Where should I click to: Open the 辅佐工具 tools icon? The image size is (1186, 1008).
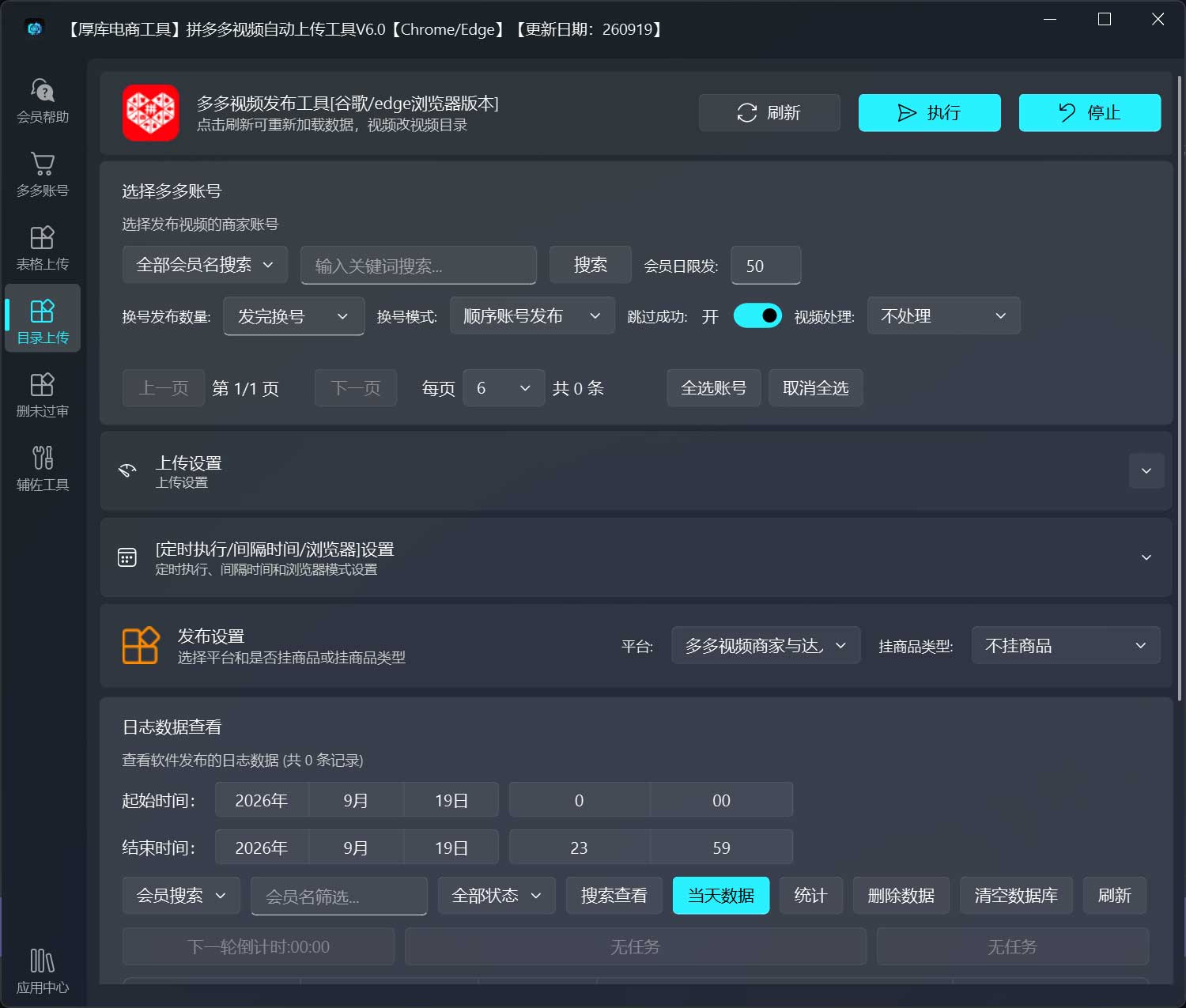(43, 467)
